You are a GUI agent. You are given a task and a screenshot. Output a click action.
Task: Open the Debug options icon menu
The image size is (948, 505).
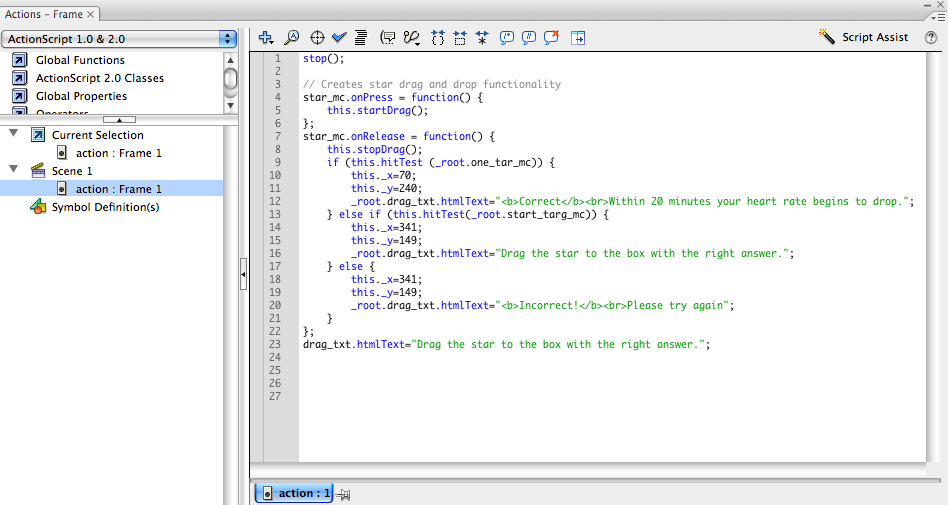pyautogui.click(x=412, y=37)
